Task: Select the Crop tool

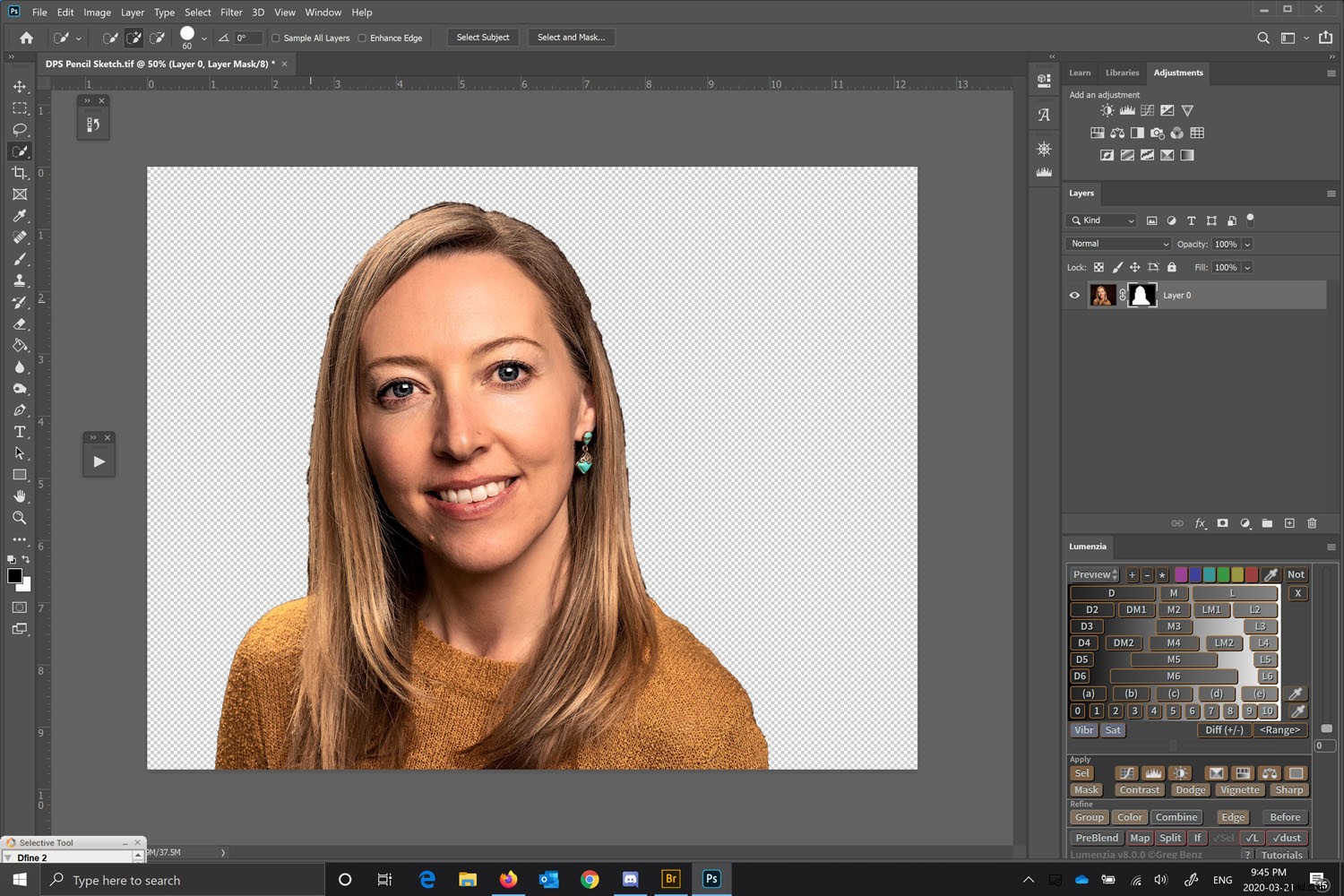Action: click(x=20, y=173)
